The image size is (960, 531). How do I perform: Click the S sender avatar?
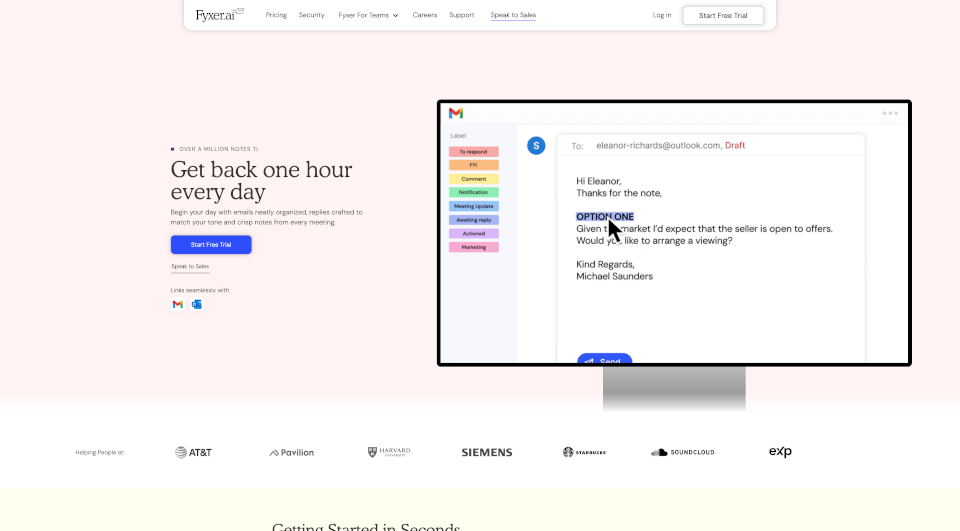point(536,146)
